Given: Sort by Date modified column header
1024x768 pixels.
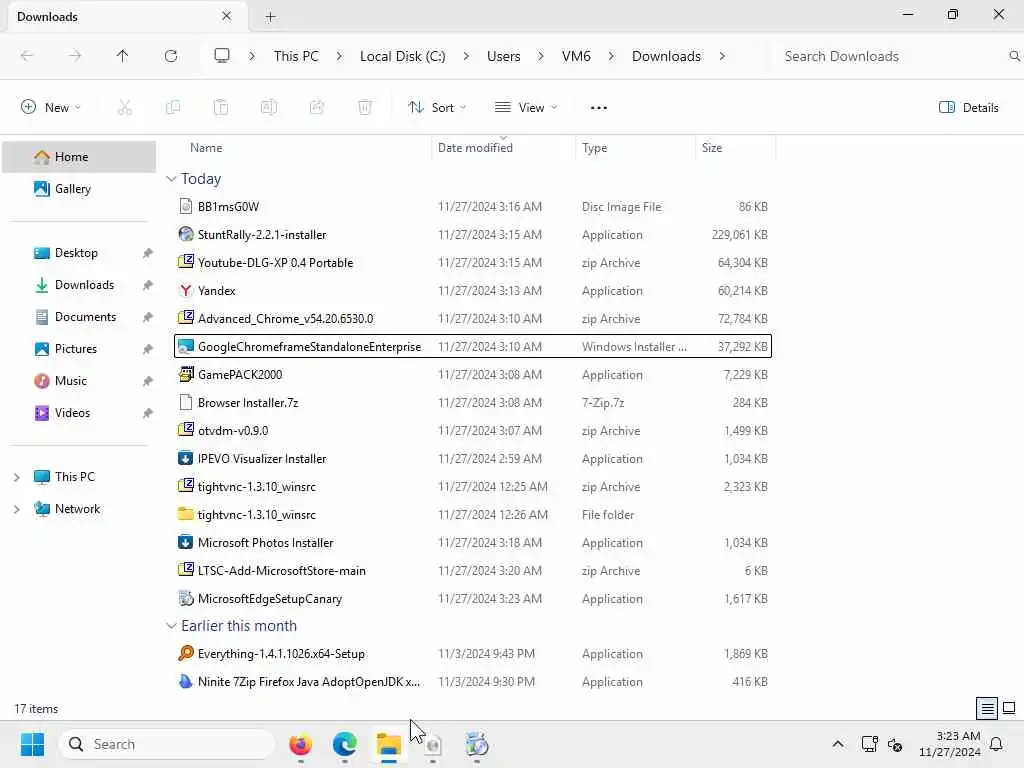Looking at the screenshot, I should coord(475,148).
